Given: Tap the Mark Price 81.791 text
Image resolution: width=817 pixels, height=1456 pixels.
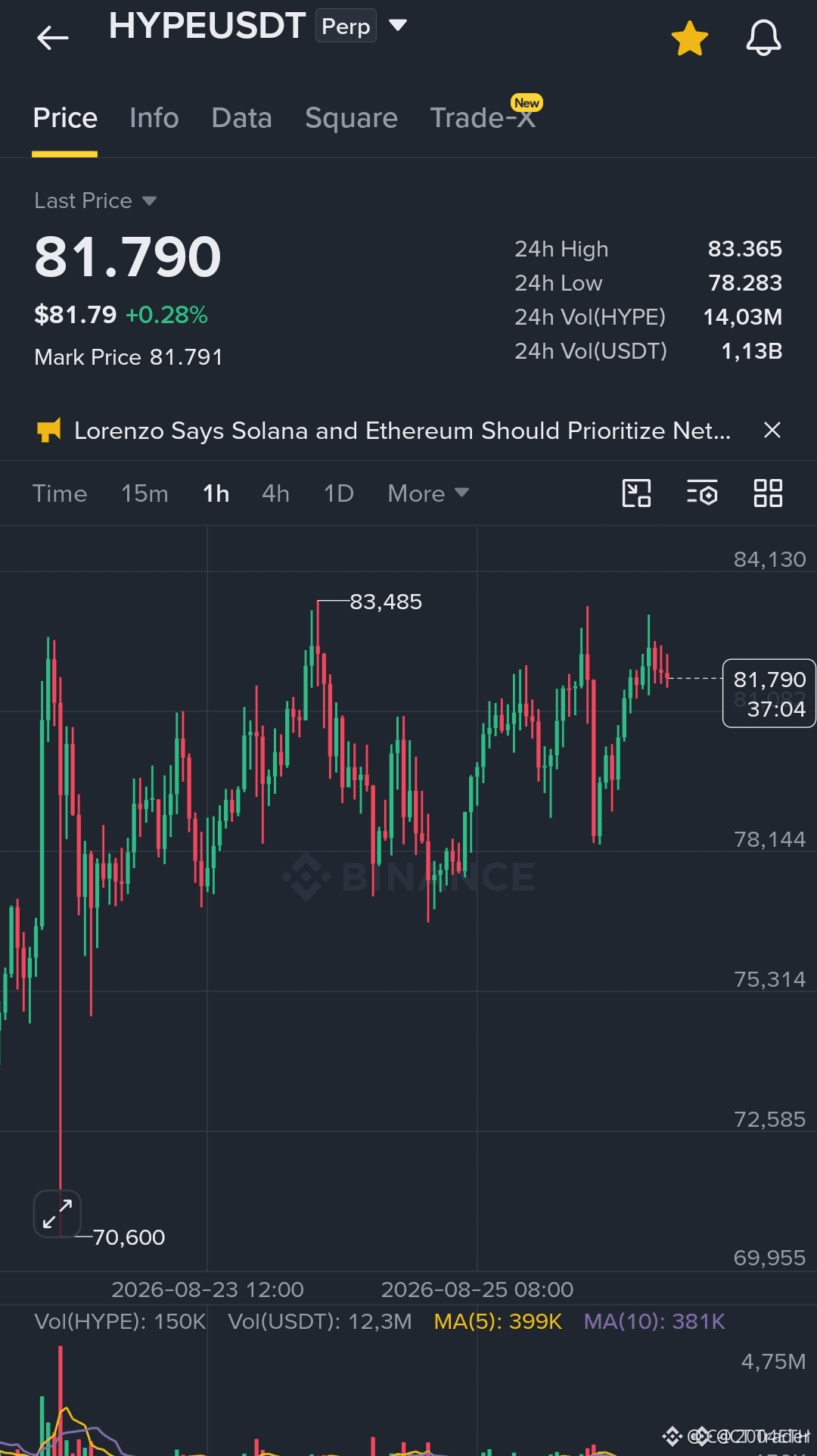Looking at the screenshot, I should tap(129, 357).
